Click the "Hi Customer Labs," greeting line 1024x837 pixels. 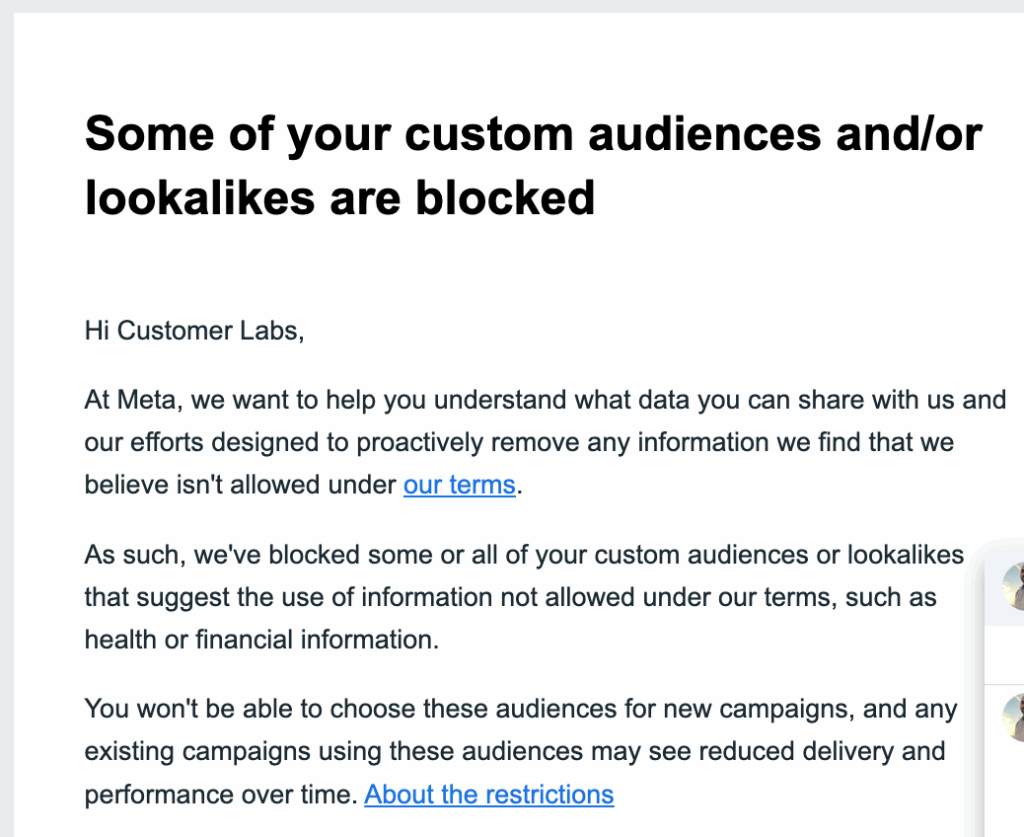pyautogui.click(x=194, y=331)
